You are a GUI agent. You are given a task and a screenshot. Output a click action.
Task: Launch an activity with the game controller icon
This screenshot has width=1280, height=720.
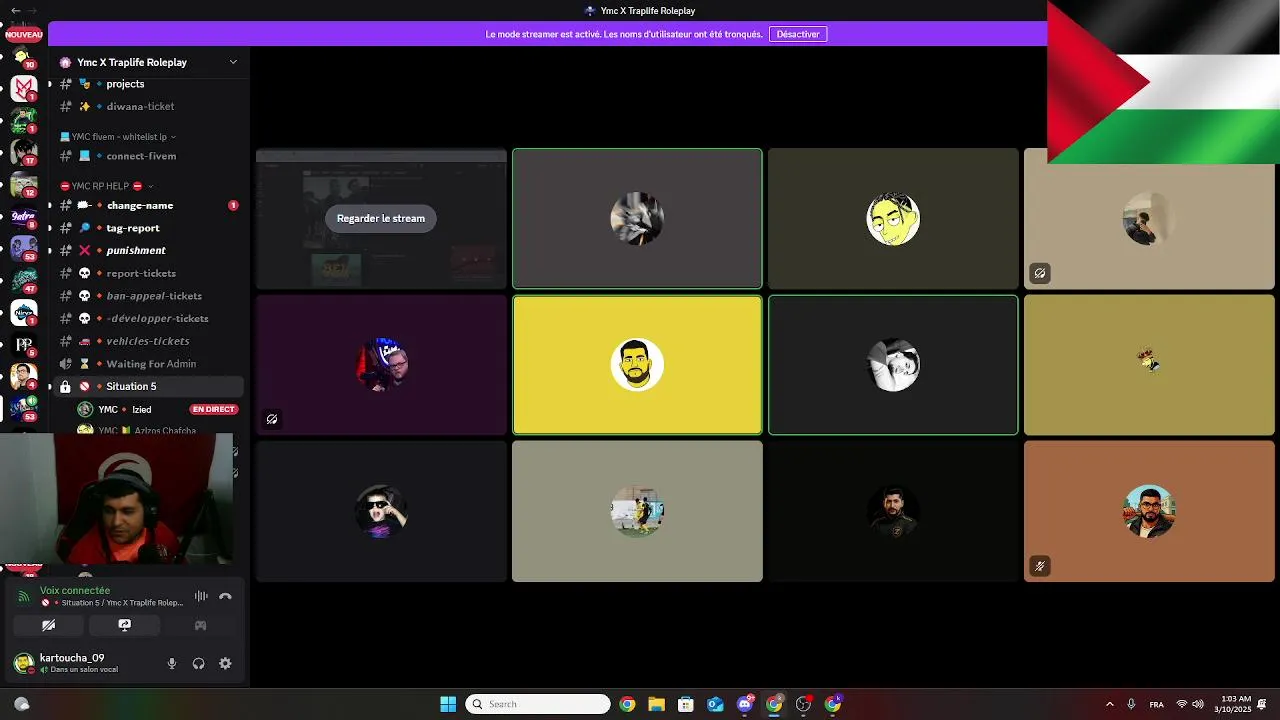point(200,625)
